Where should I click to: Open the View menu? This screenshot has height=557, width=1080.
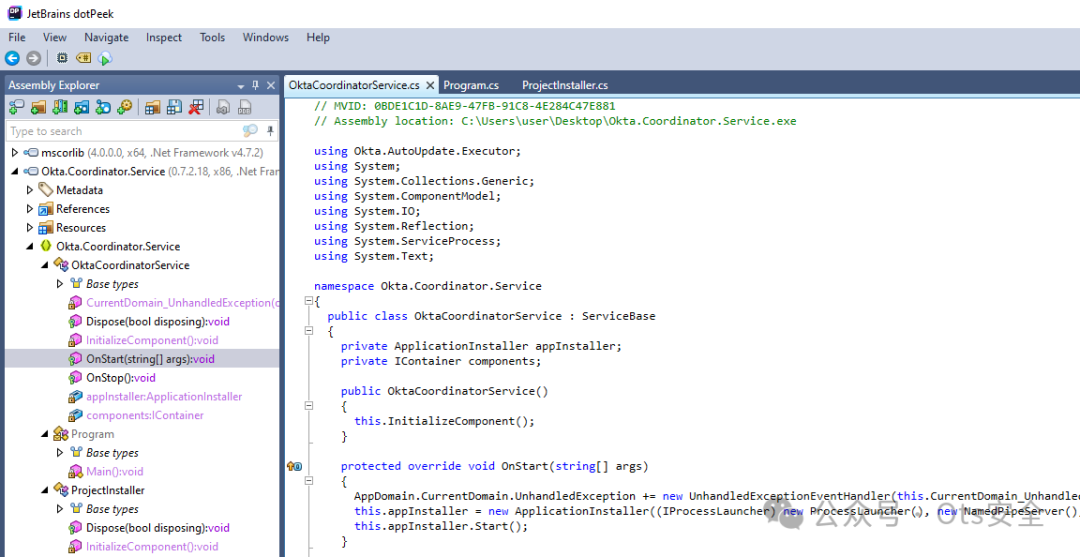coord(54,37)
